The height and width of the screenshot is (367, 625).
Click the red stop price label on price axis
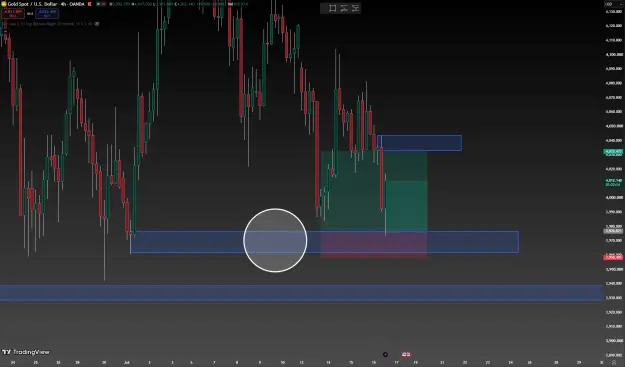click(x=613, y=257)
